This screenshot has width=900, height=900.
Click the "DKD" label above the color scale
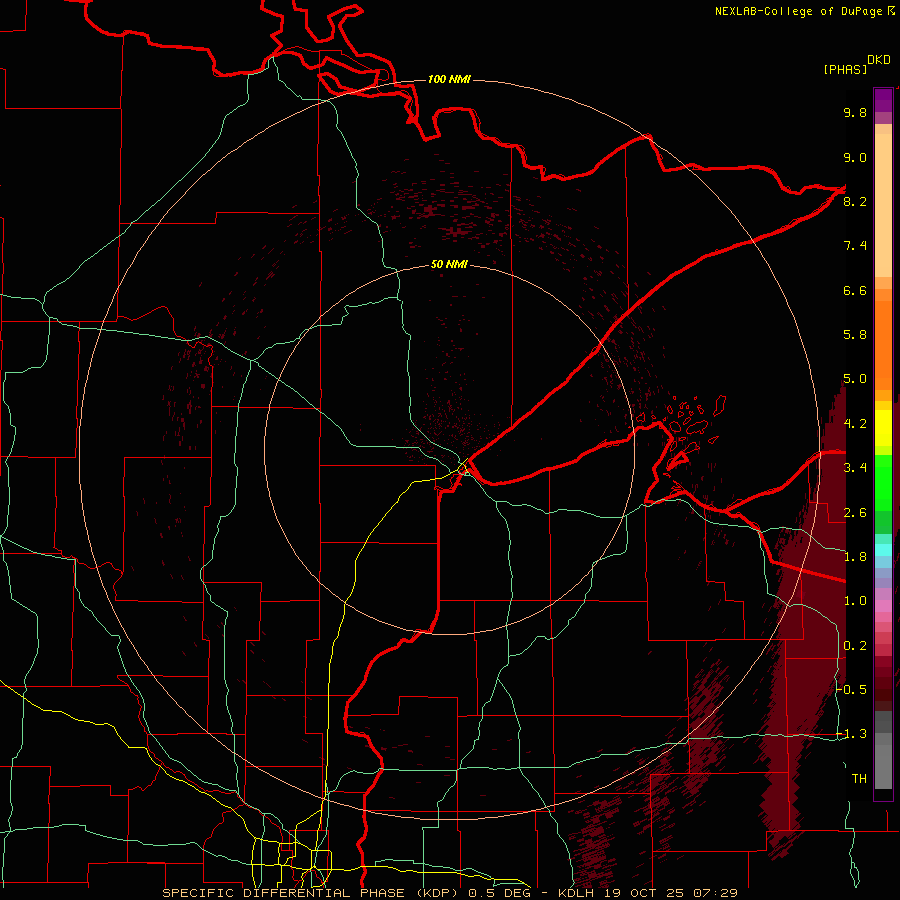point(879,60)
